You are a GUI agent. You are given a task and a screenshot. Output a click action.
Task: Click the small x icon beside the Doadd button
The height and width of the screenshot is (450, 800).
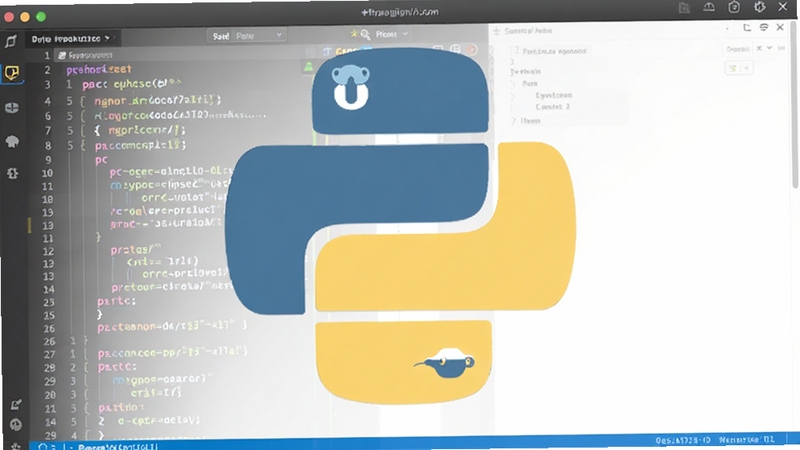click(759, 48)
